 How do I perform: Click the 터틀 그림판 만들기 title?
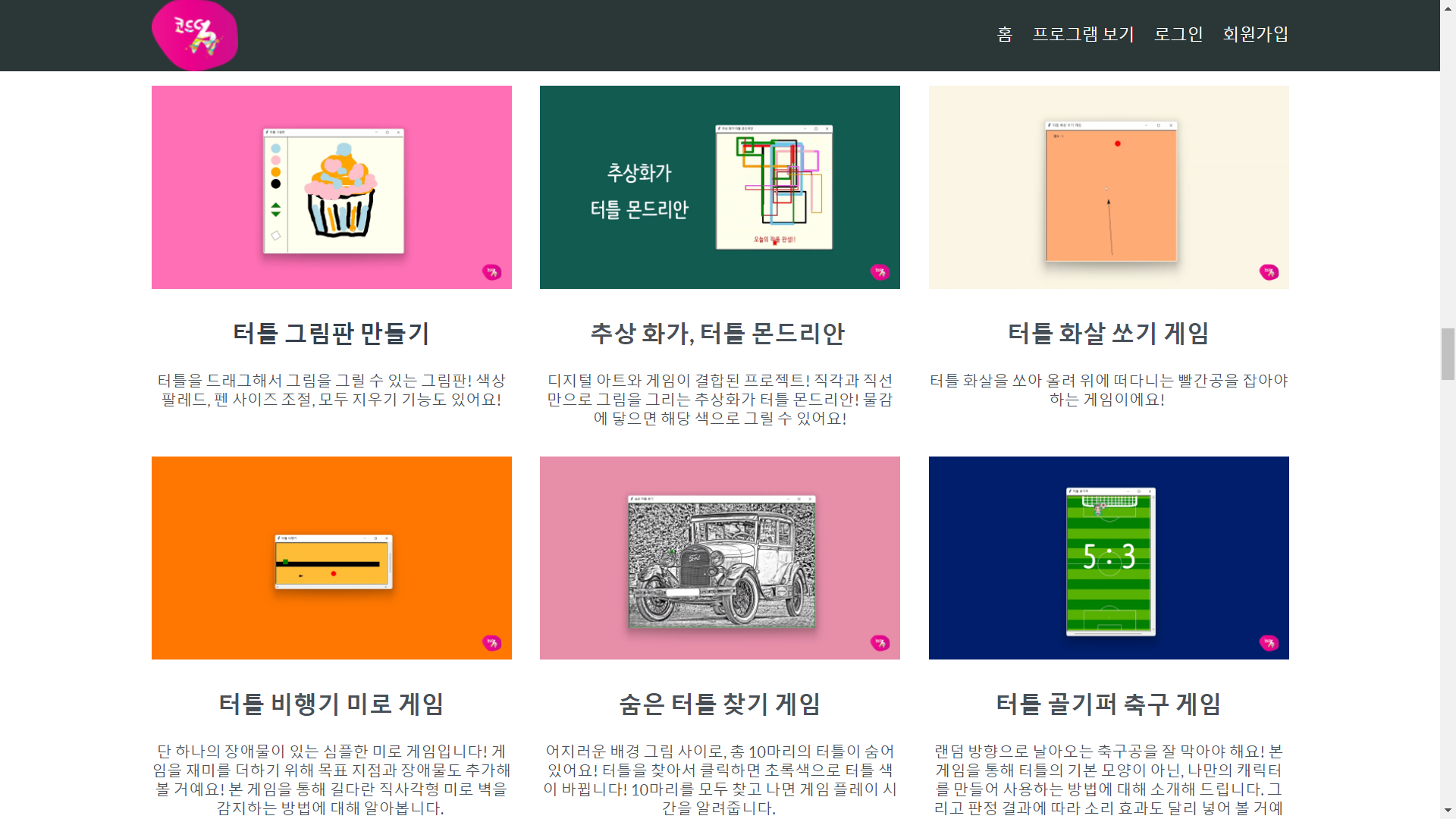pos(331,334)
